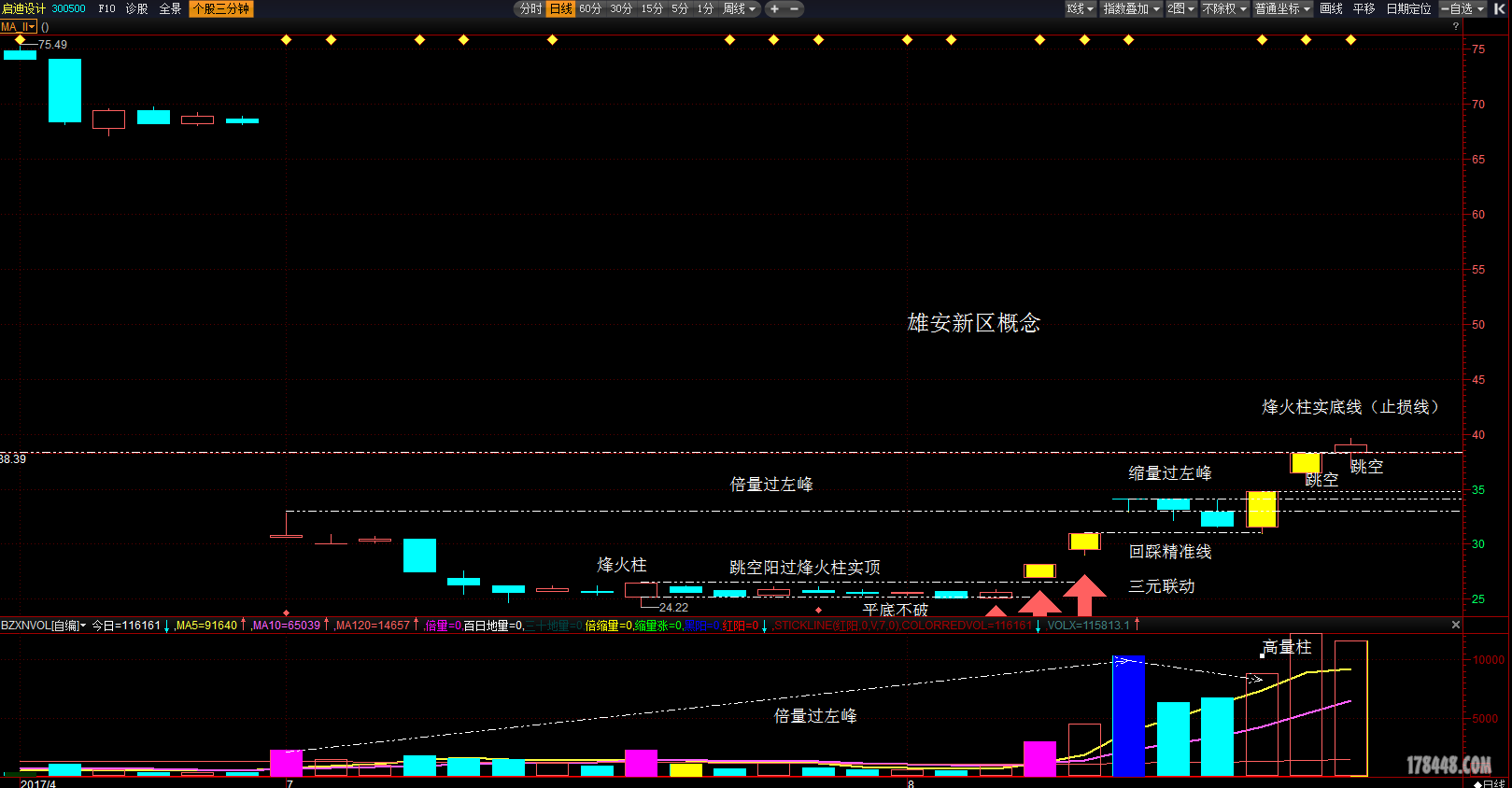Click the 跳空阳过烽火柱实顶 annotation
The height and width of the screenshot is (788, 1512).
805,568
